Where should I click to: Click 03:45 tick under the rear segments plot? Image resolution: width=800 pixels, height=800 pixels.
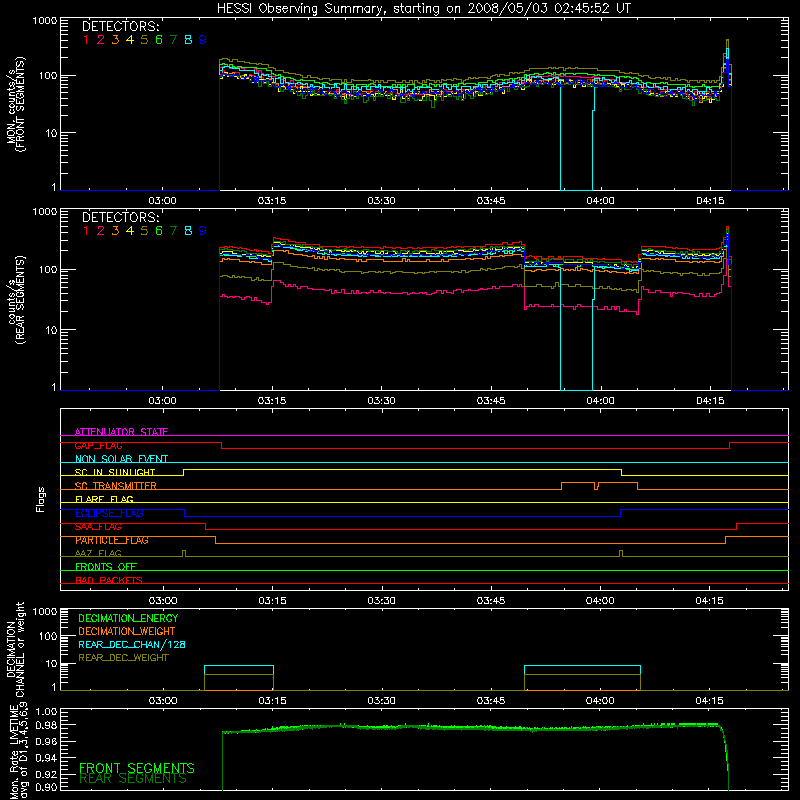pyautogui.click(x=491, y=401)
